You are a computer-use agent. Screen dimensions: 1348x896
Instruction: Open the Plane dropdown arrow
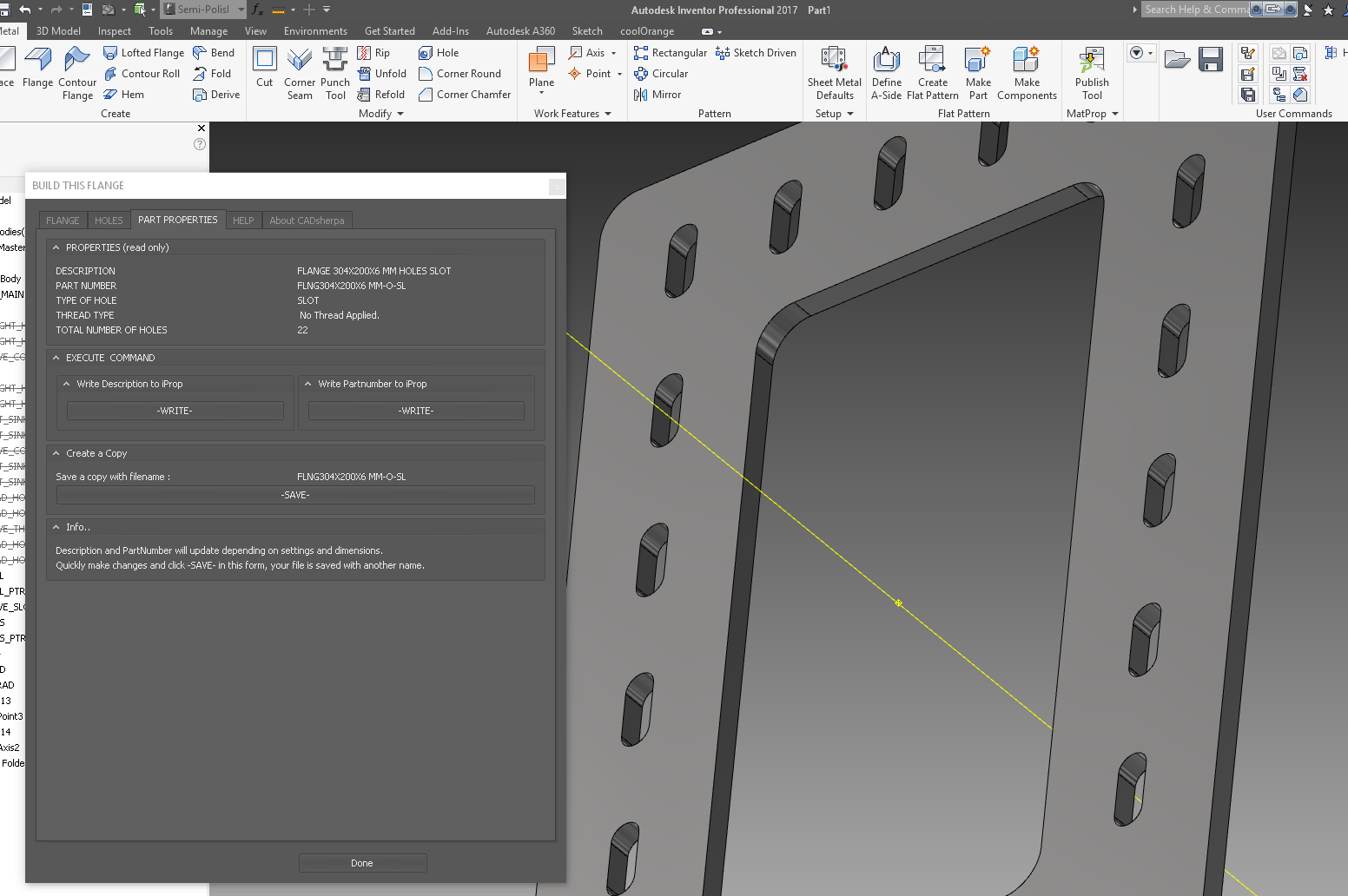(x=541, y=93)
